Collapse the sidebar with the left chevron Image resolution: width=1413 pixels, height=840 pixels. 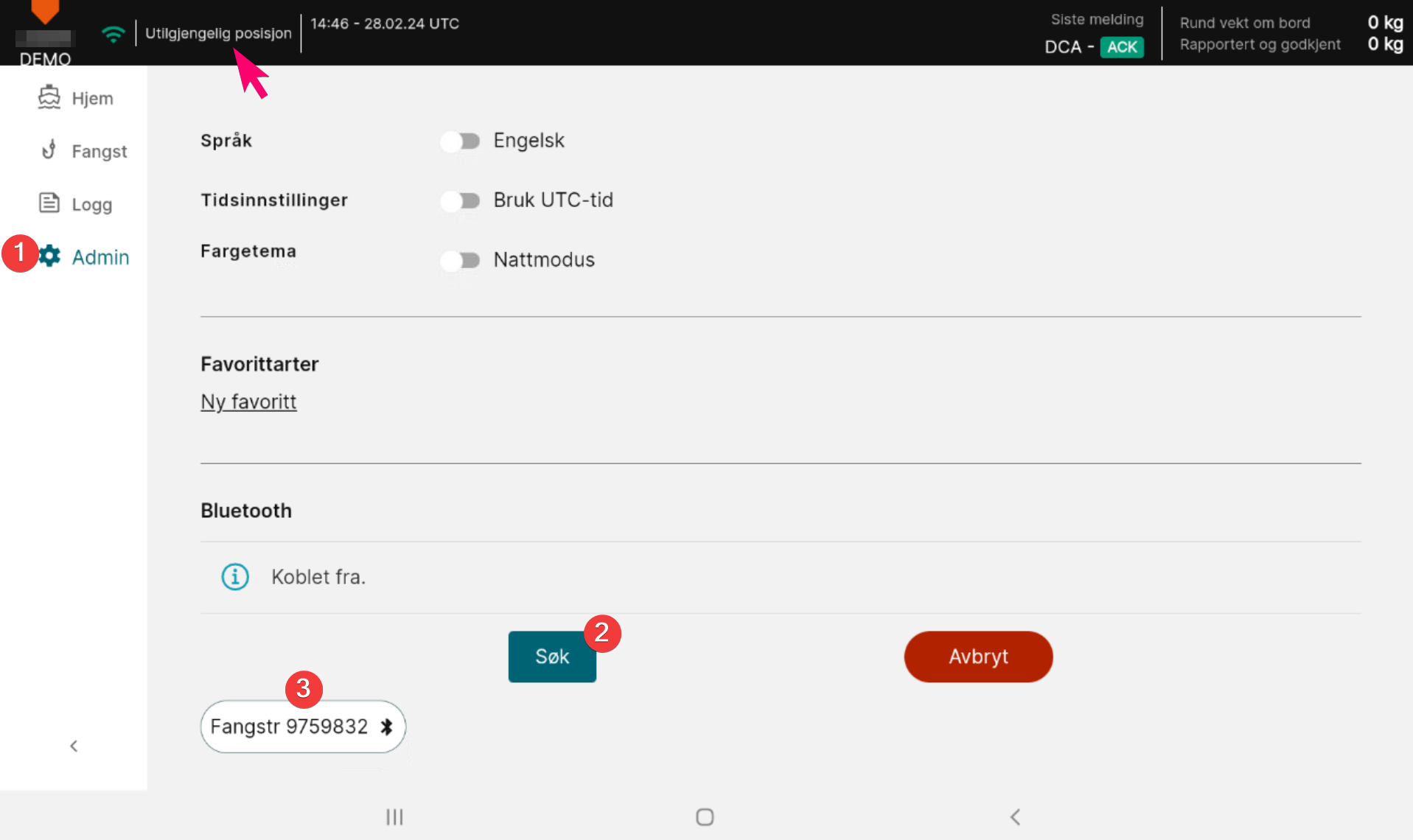click(74, 746)
